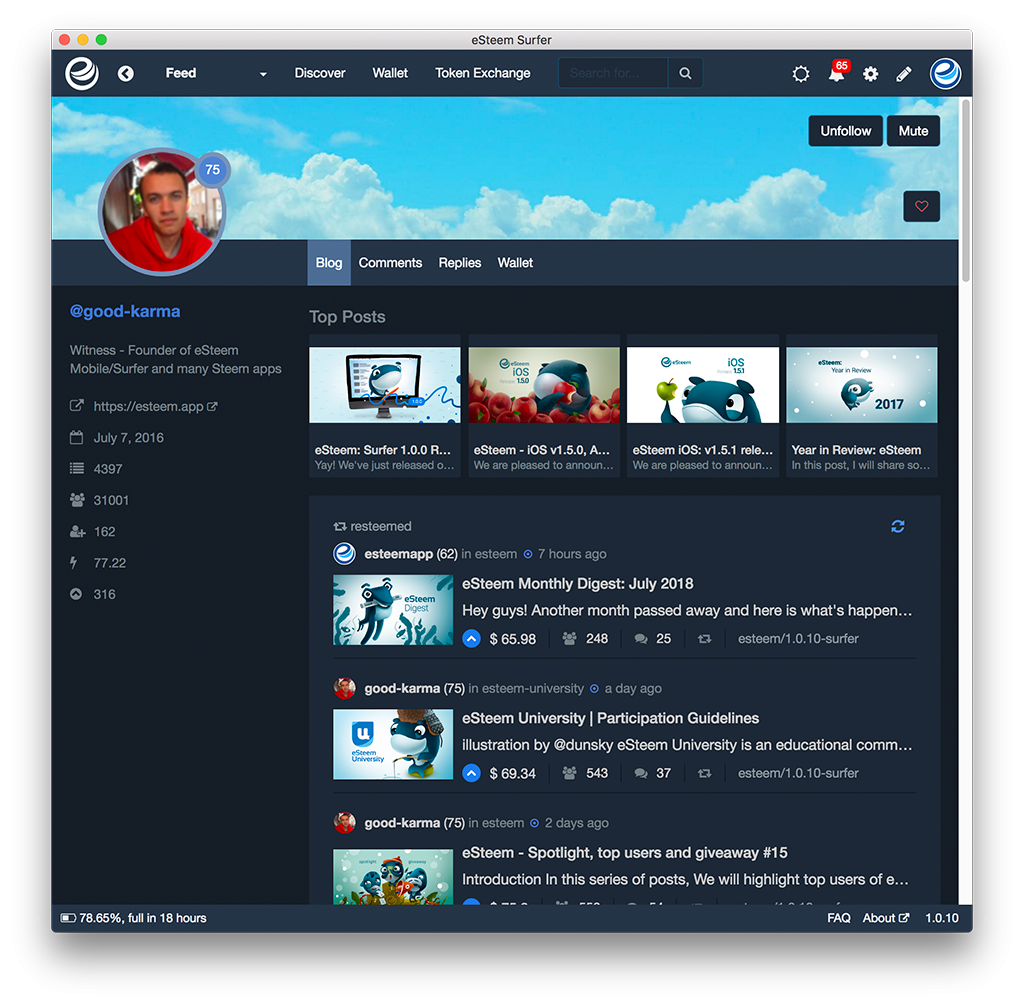
Task: Open eSteem - Spotlight, top users post title
Action: pos(624,852)
